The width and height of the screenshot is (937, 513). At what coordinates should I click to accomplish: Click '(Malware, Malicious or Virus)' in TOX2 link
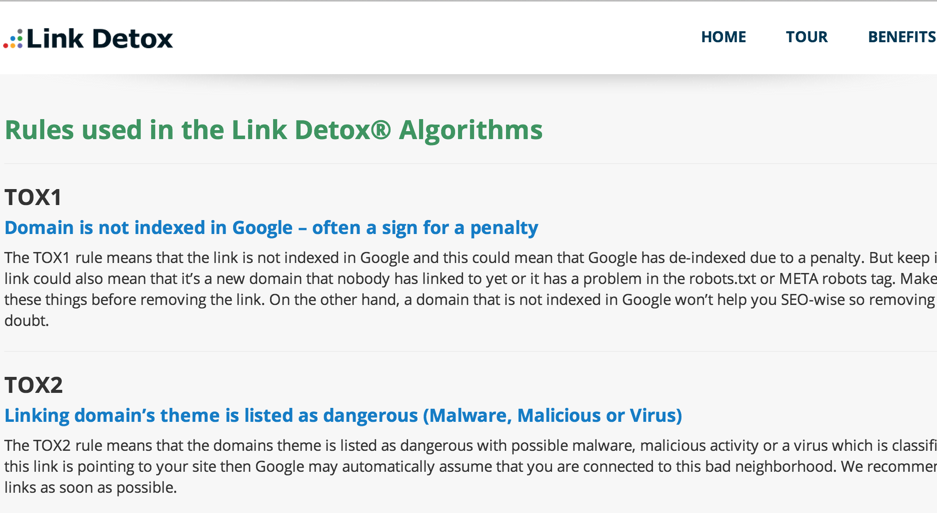pos(552,416)
